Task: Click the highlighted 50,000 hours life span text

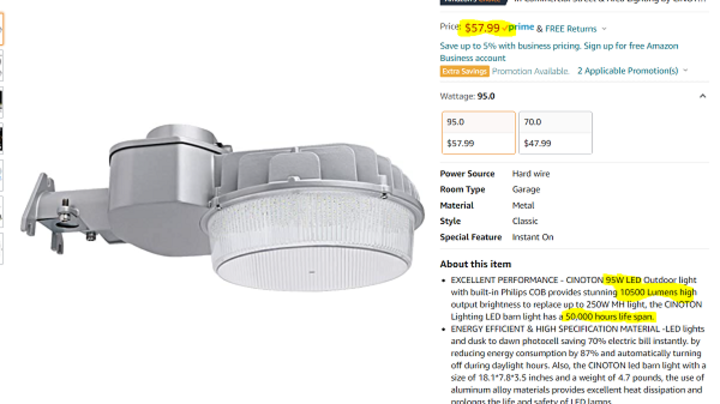Action: click(x=609, y=317)
